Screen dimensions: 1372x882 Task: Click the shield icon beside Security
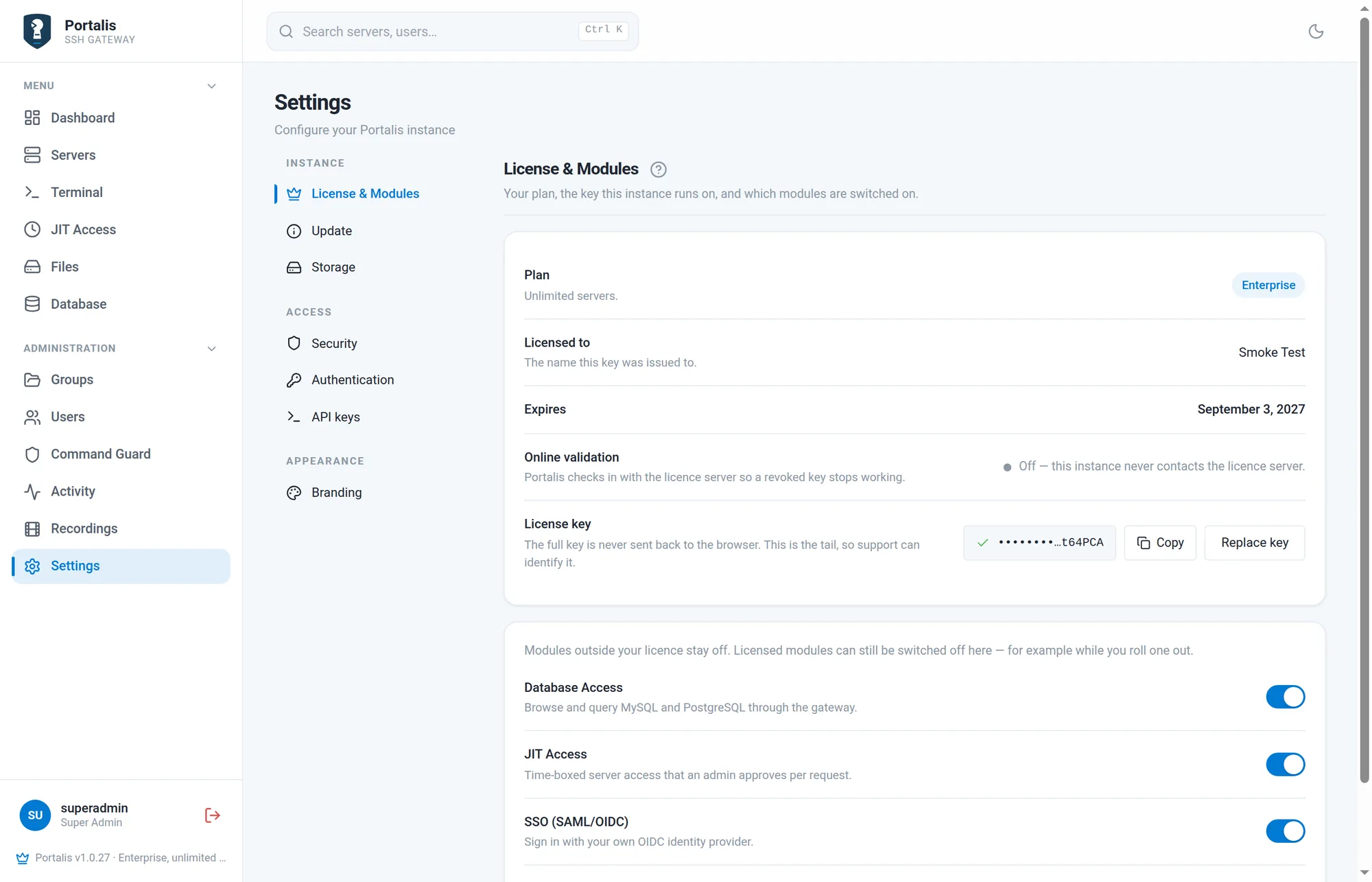coord(294,343)
